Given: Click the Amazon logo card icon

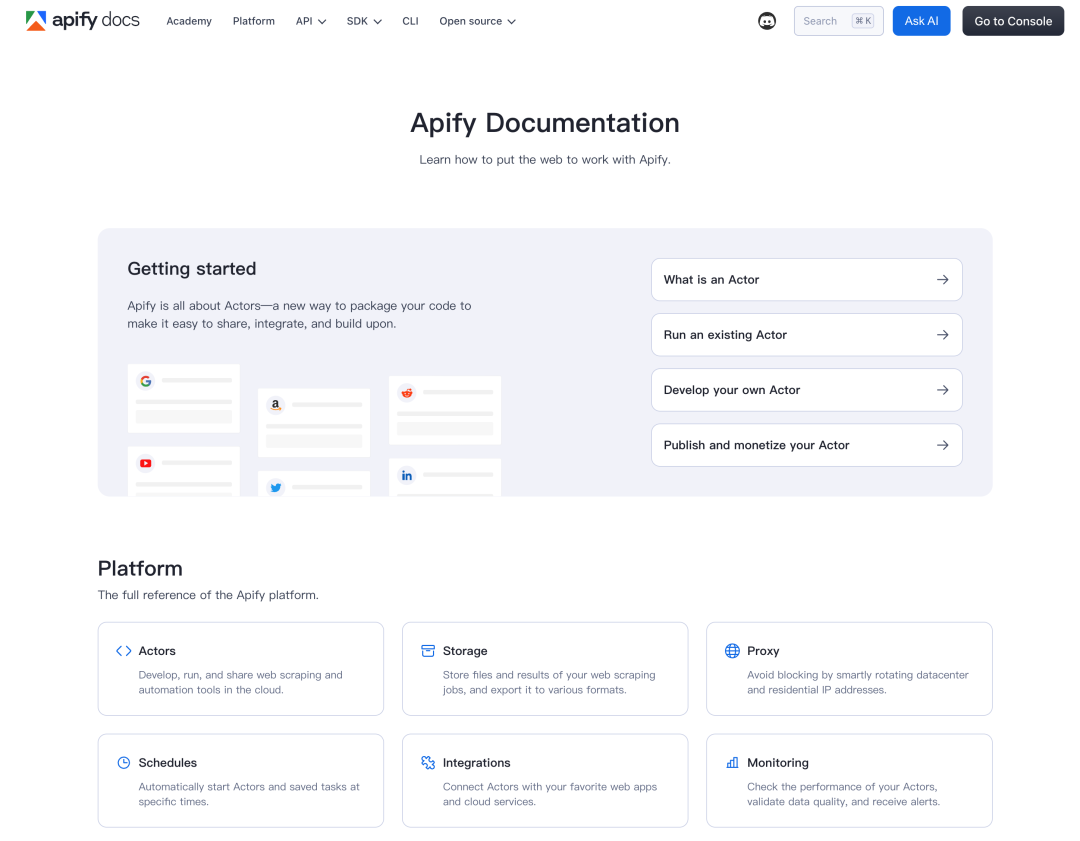Looking at the screenshot, I should click(276, 405).
